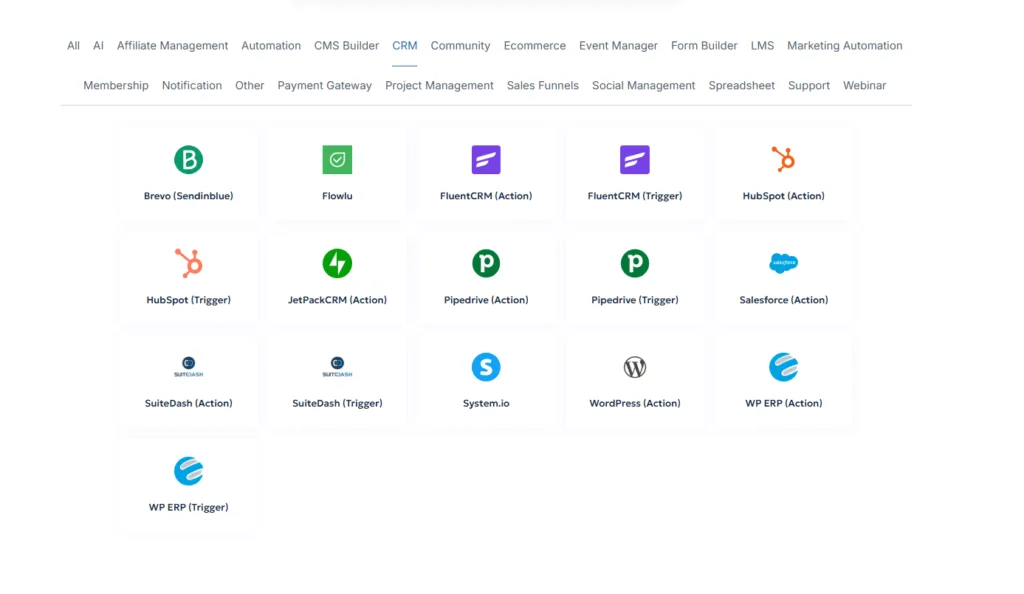Open the Payment Gateway tab
Screen dimensions: 1024x594
[325, 86]
